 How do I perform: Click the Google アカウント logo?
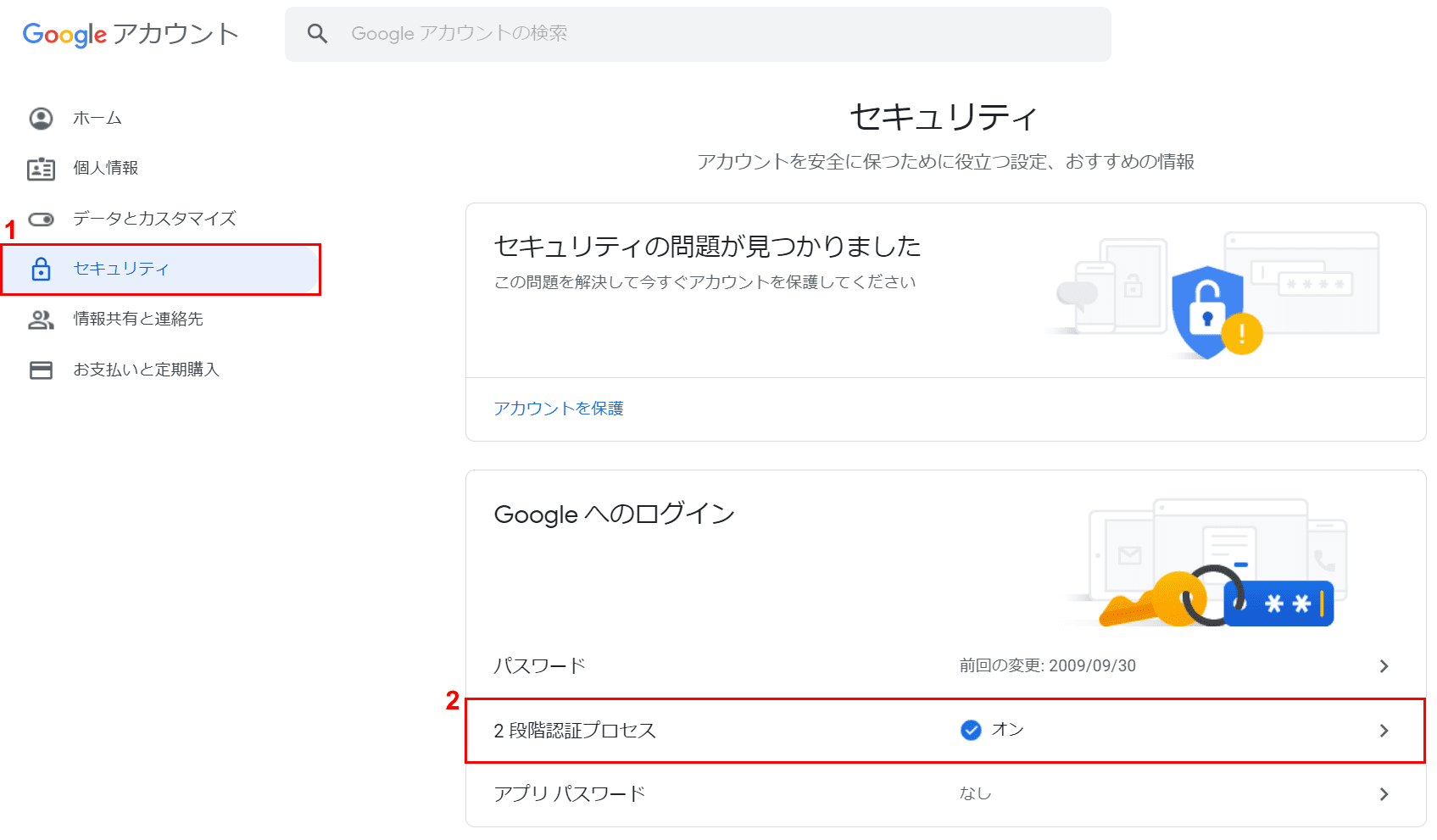(131, 34)
